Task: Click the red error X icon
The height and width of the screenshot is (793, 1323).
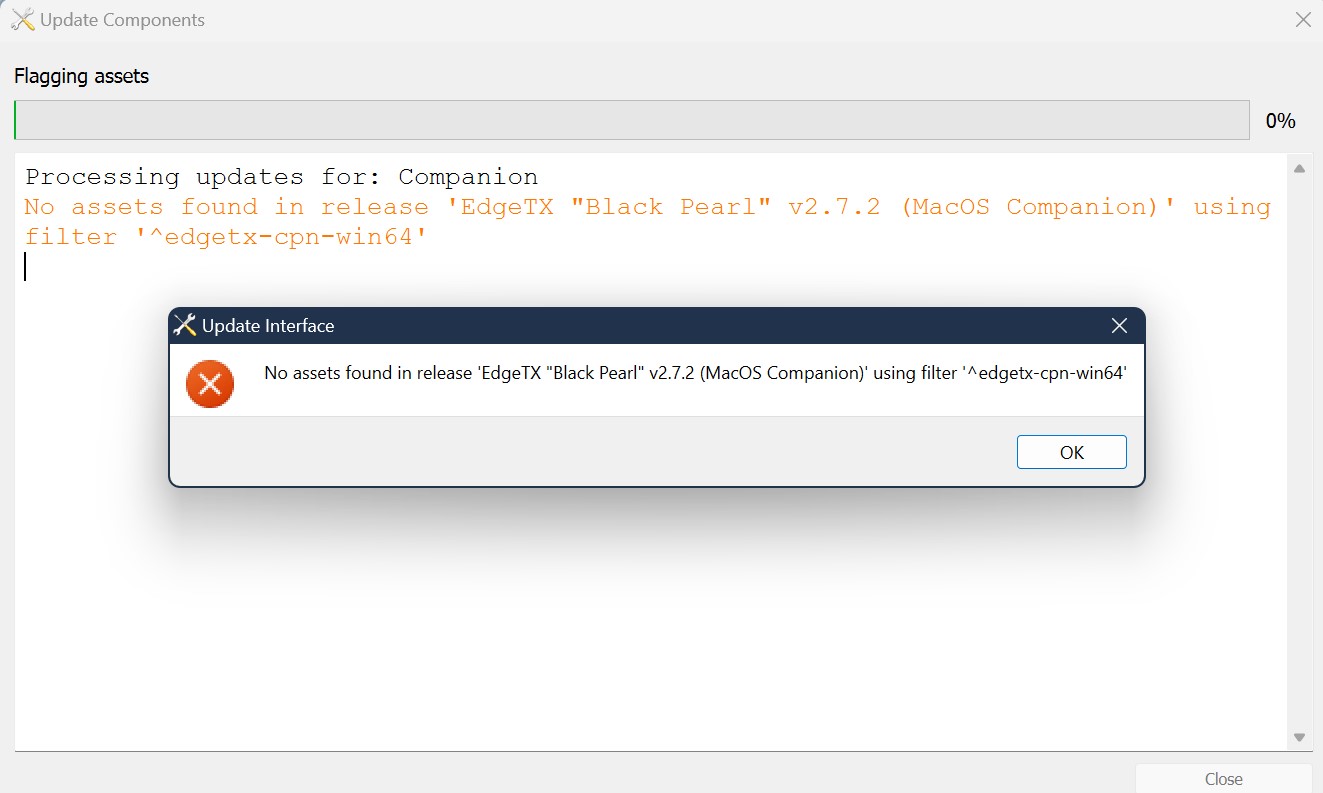Action: [209, 383]
